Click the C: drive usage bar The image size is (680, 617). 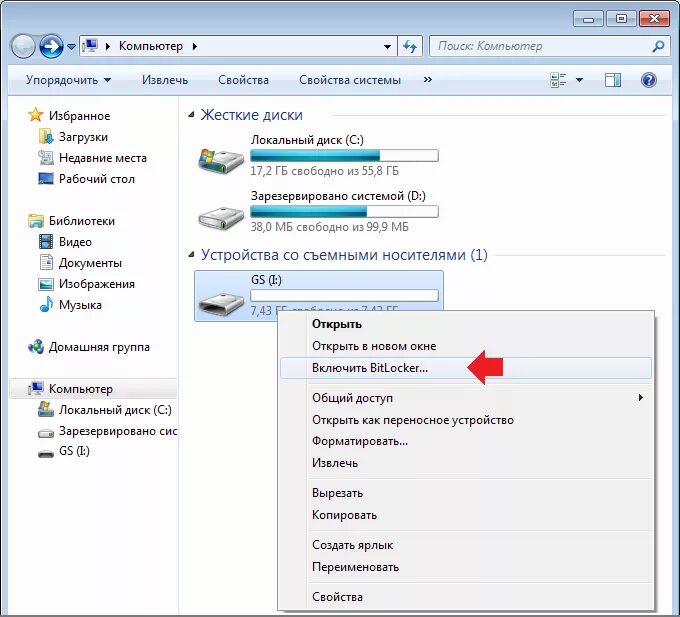click(x=344, y=155)
